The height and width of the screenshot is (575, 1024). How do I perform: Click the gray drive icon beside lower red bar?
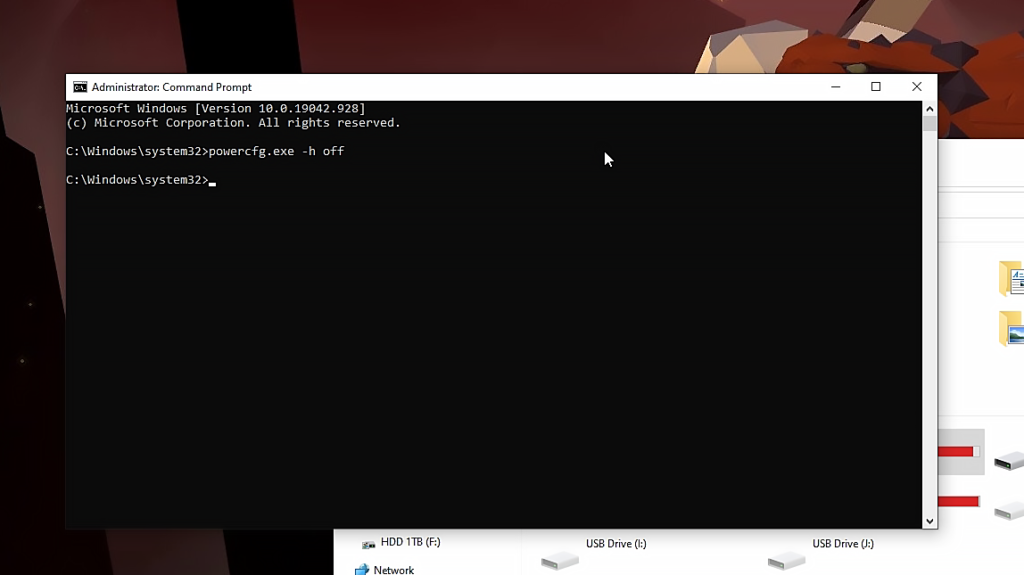1009,510
